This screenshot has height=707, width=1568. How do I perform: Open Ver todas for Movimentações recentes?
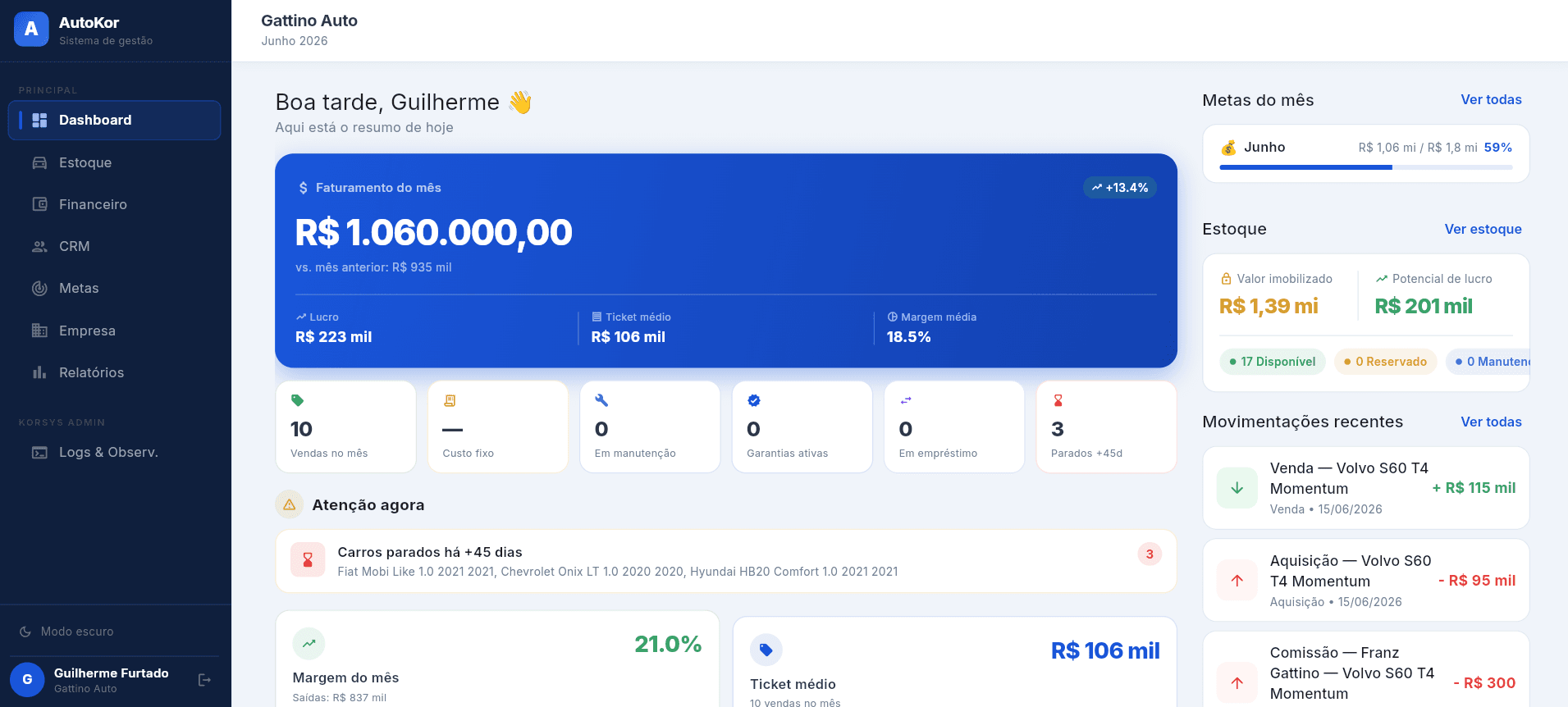tap(1491, 422)
